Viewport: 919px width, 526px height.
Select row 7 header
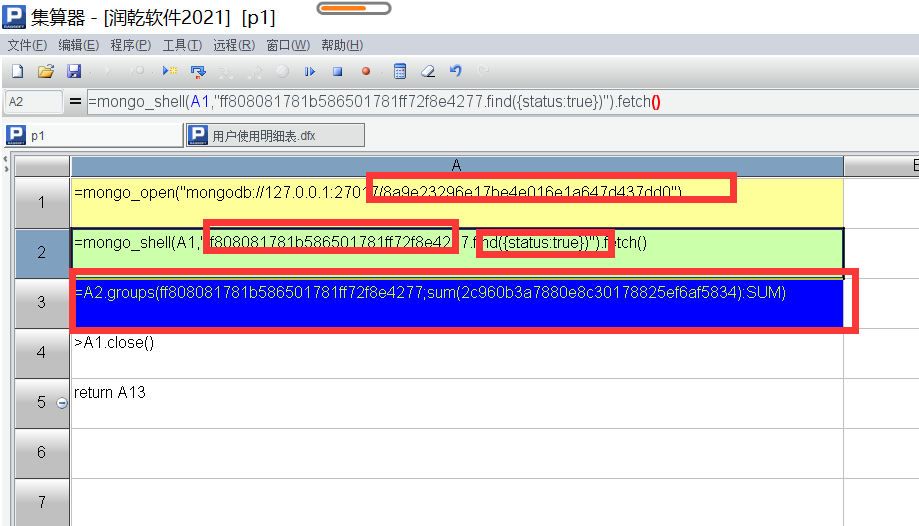[x=42, y=502]
